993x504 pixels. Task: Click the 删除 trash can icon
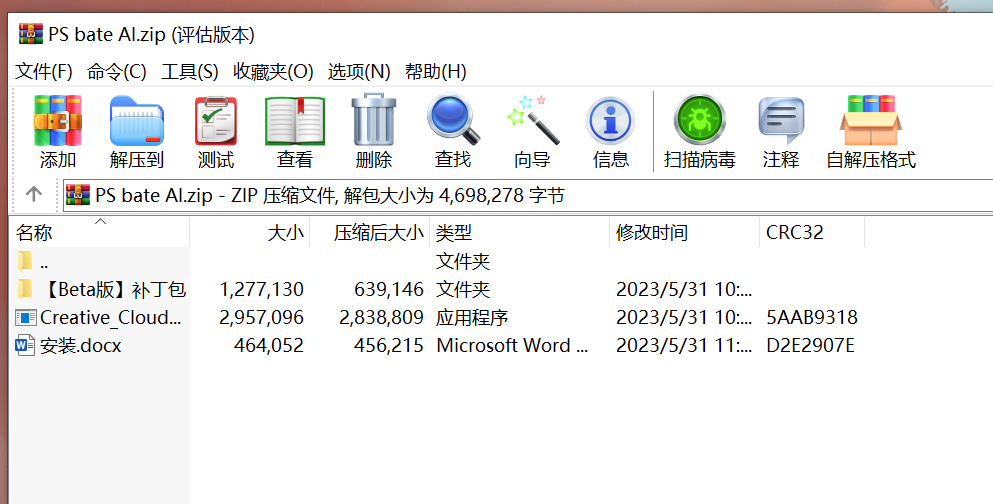click(x=374, y=121)
